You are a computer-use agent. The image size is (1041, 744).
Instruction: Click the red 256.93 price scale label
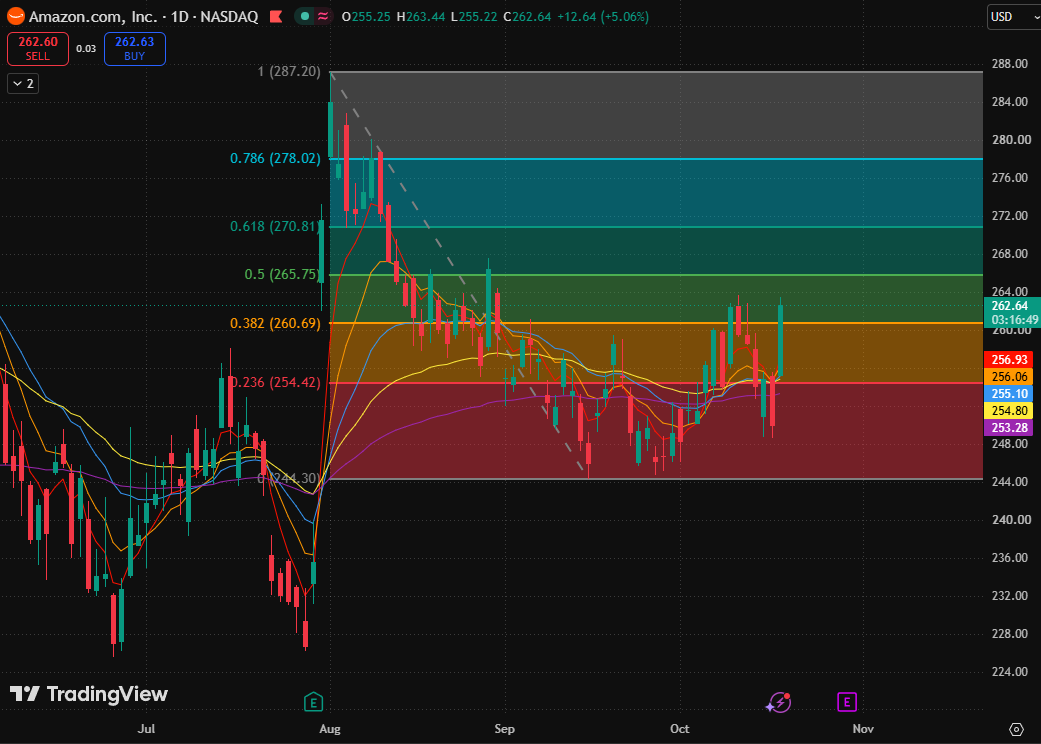(1008, 360)
